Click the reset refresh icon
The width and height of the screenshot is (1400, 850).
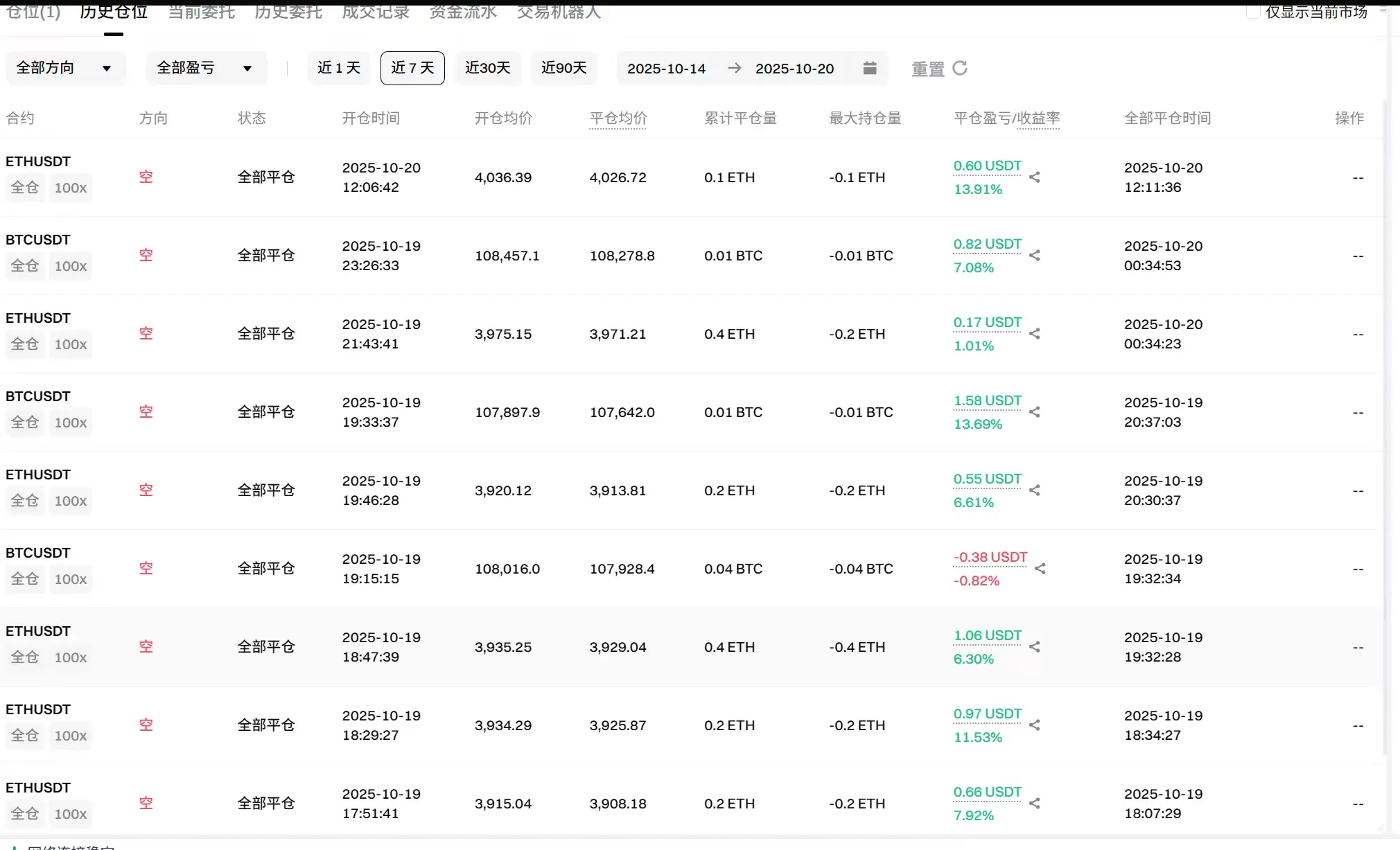click(960, 68)
